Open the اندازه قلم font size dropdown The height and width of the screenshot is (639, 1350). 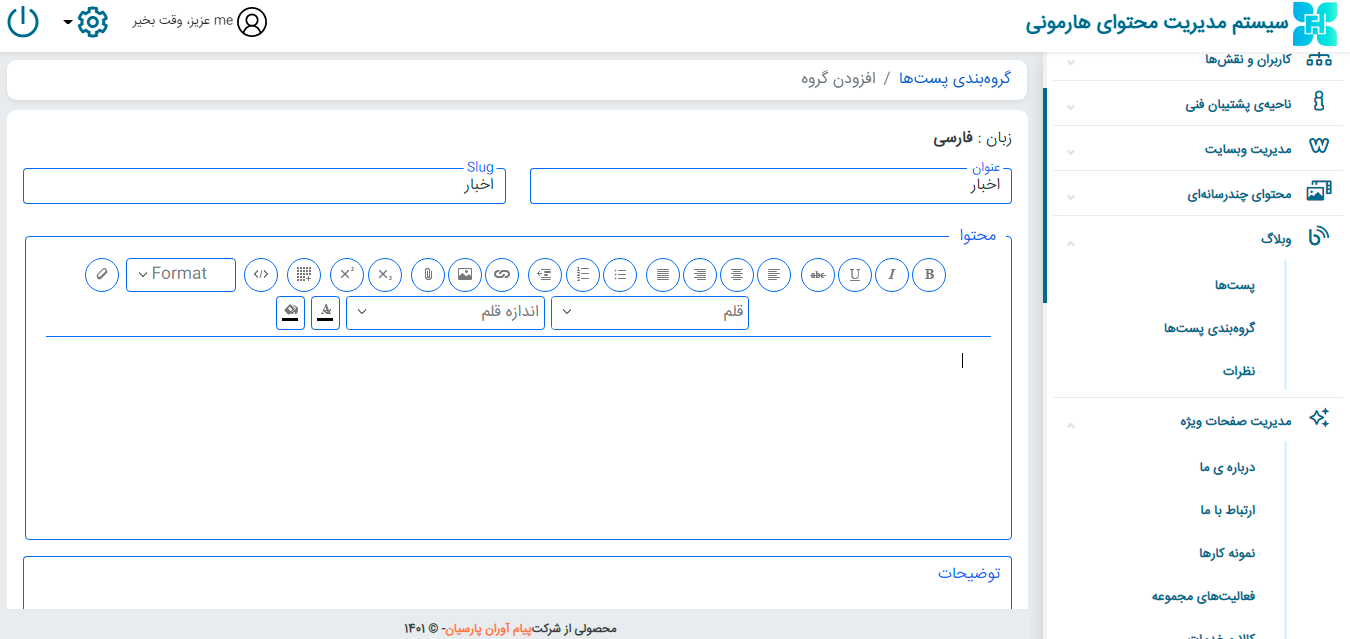click(x=446, y=312)
